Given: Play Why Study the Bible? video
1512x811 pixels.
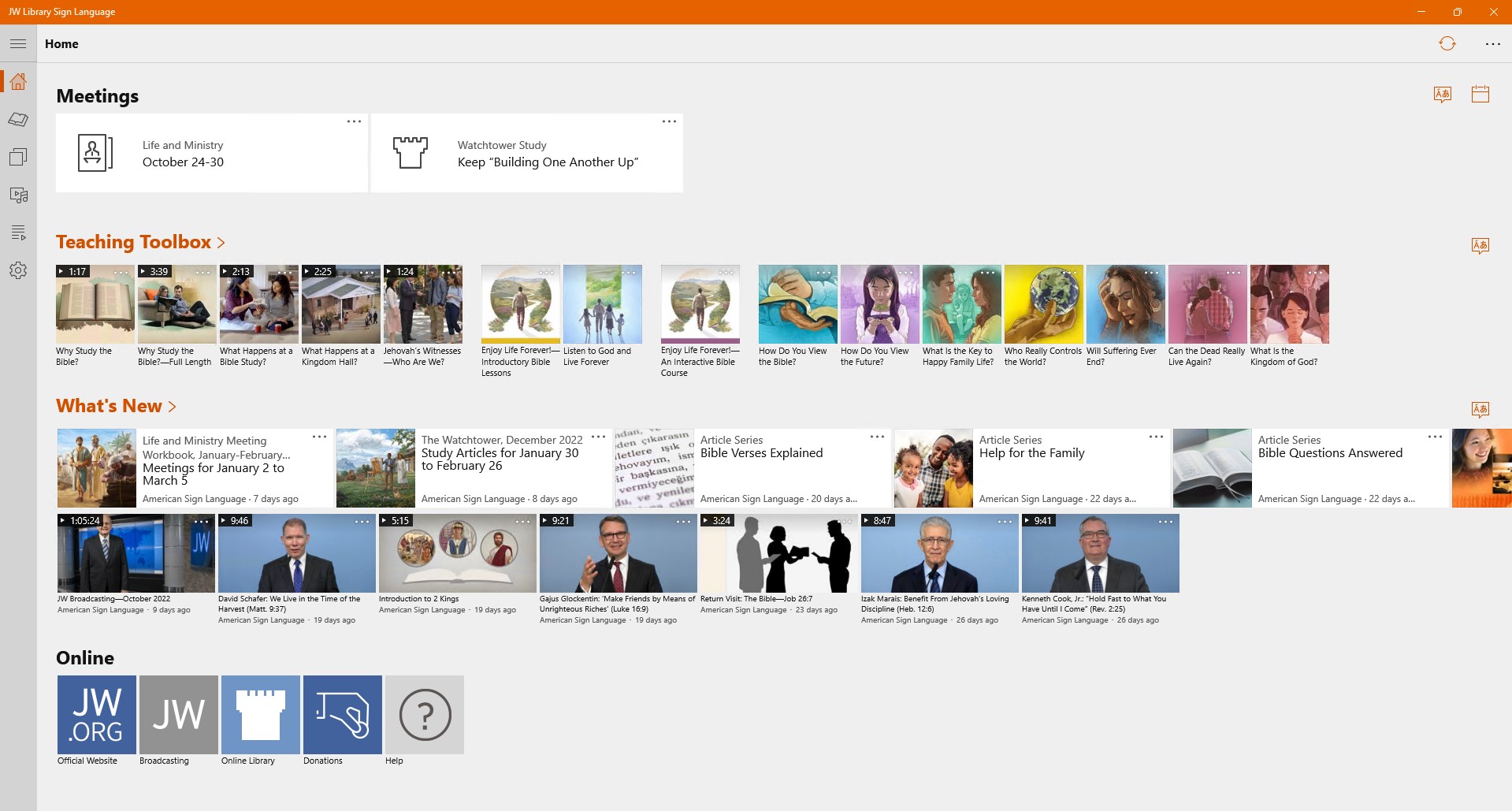Looking at the screenshot, I should [95, 304].
